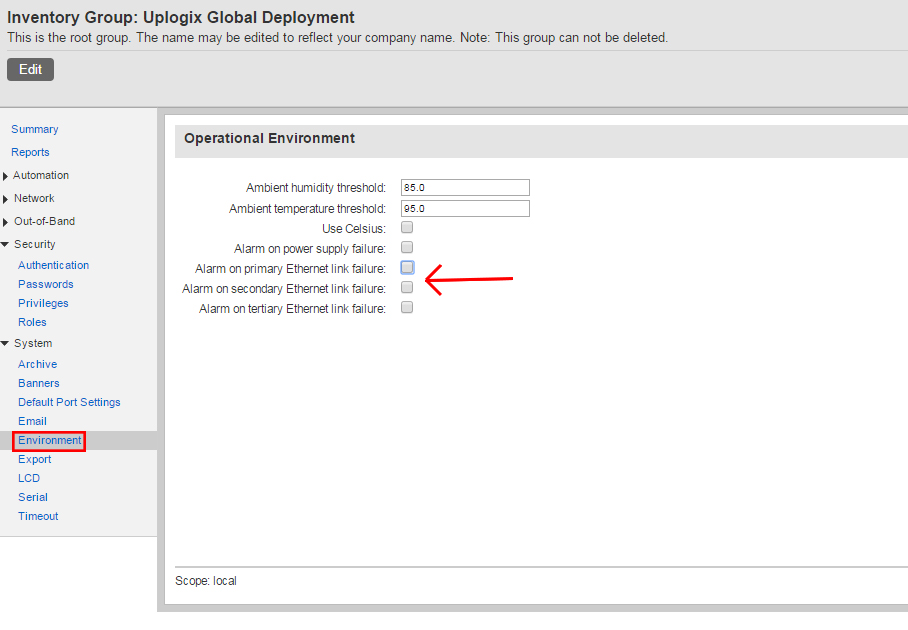Expand the Network tree section

click(x=6, y=199)
